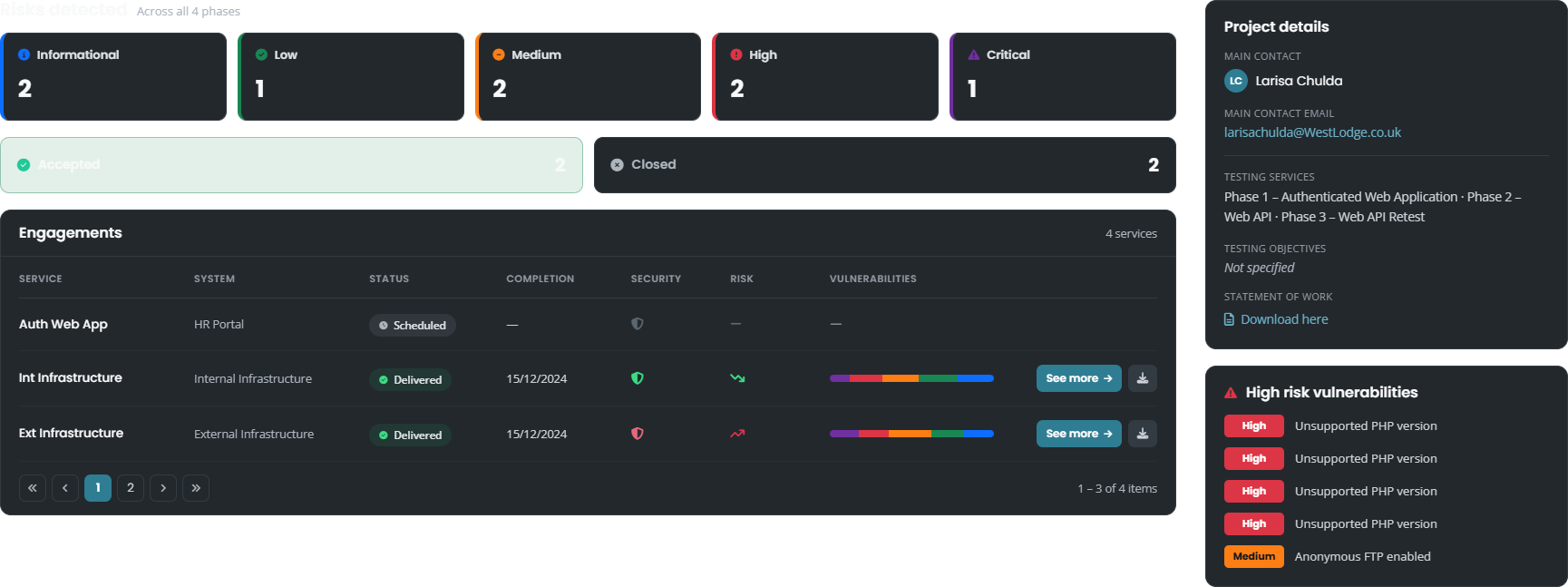Screen dimensions: 1568x587
Task: Click the High alert circle icon
Action: (736, 54)
